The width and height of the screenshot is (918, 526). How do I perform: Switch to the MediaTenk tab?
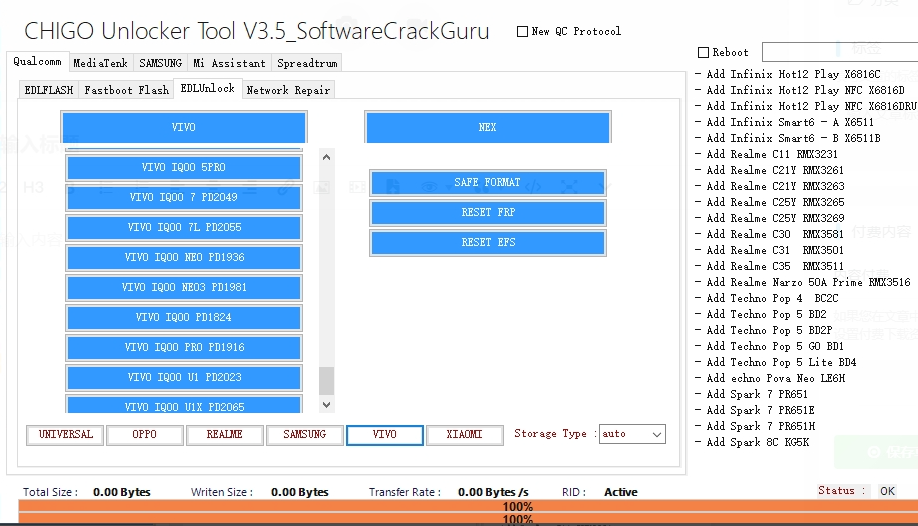100,63
